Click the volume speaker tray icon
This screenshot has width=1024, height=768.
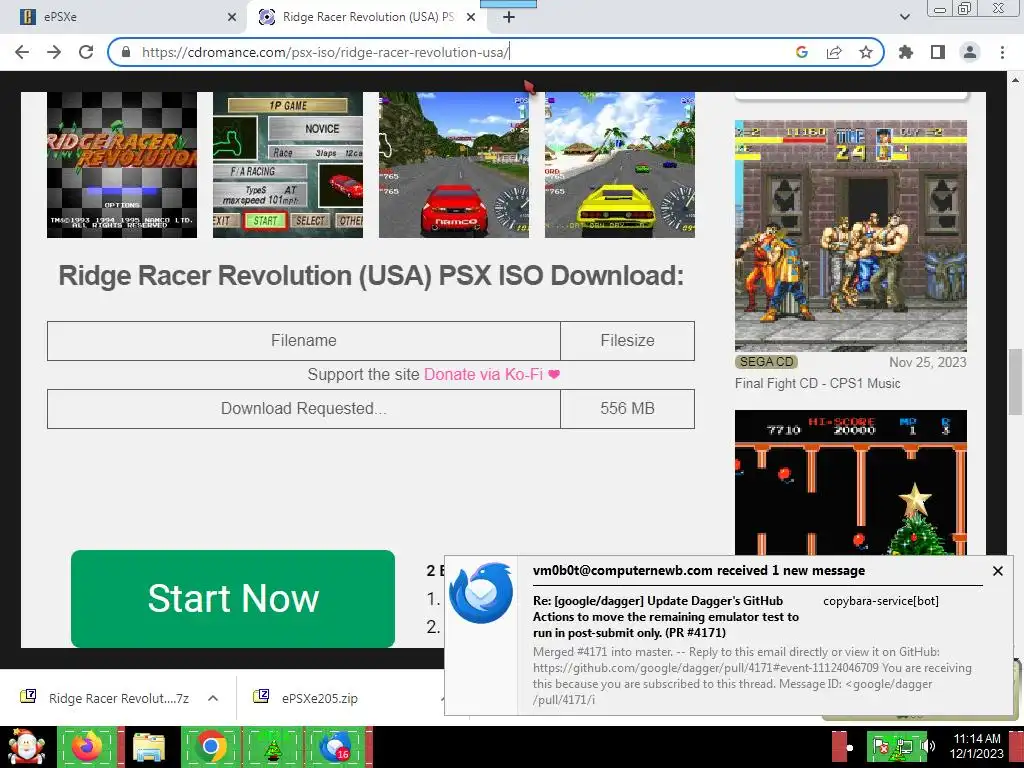click(927, 746)
